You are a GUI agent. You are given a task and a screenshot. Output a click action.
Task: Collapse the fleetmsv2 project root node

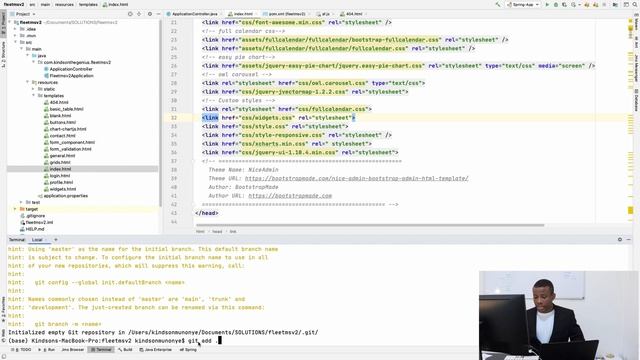10,22
